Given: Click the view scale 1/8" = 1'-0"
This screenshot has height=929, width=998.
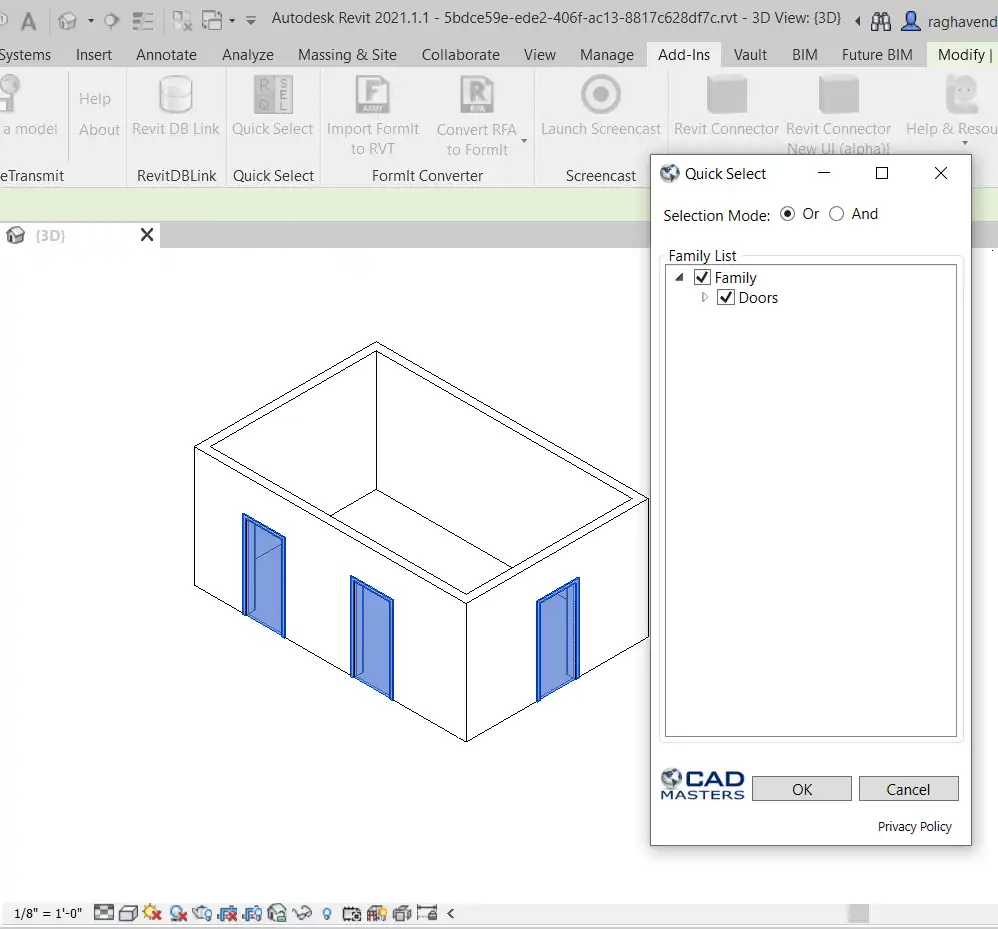Looking at the screenshot, I should [x=46, y=913].
